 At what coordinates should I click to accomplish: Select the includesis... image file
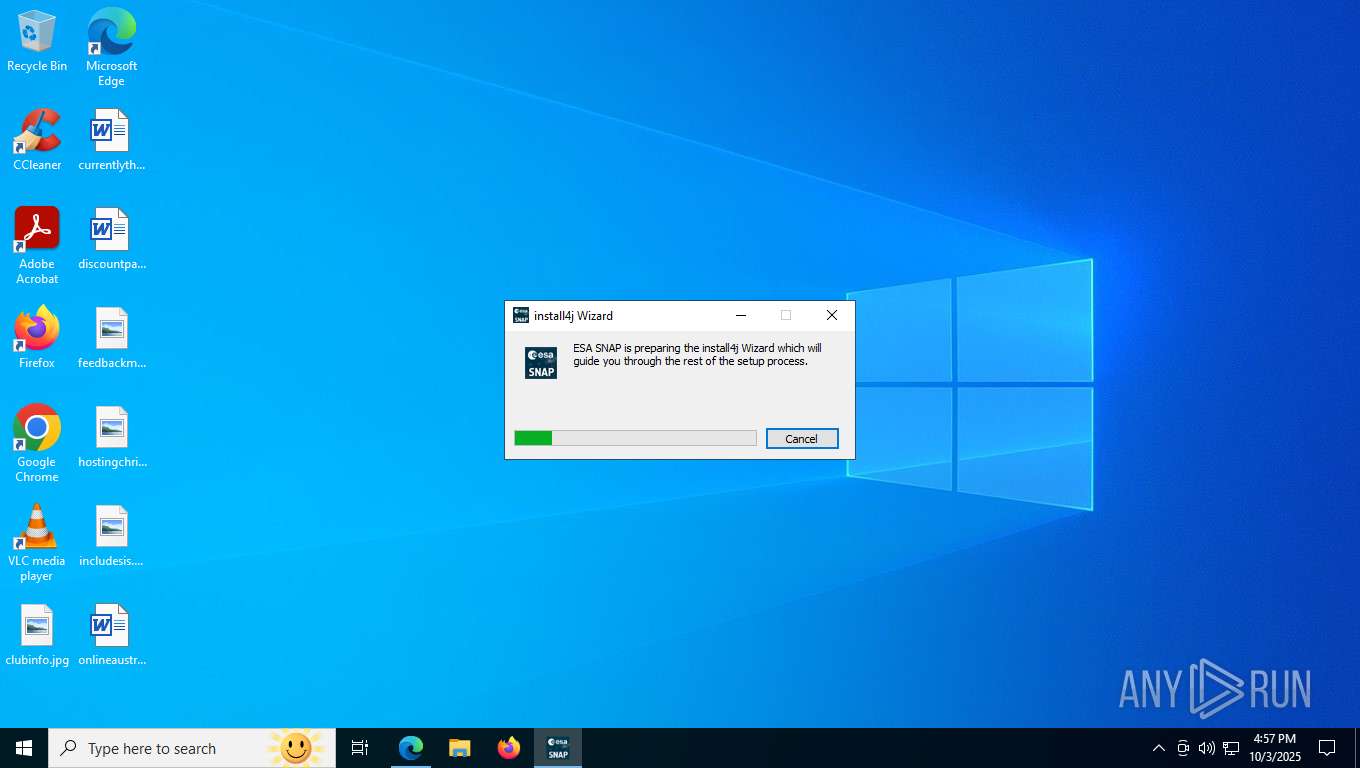click(111, 536)
